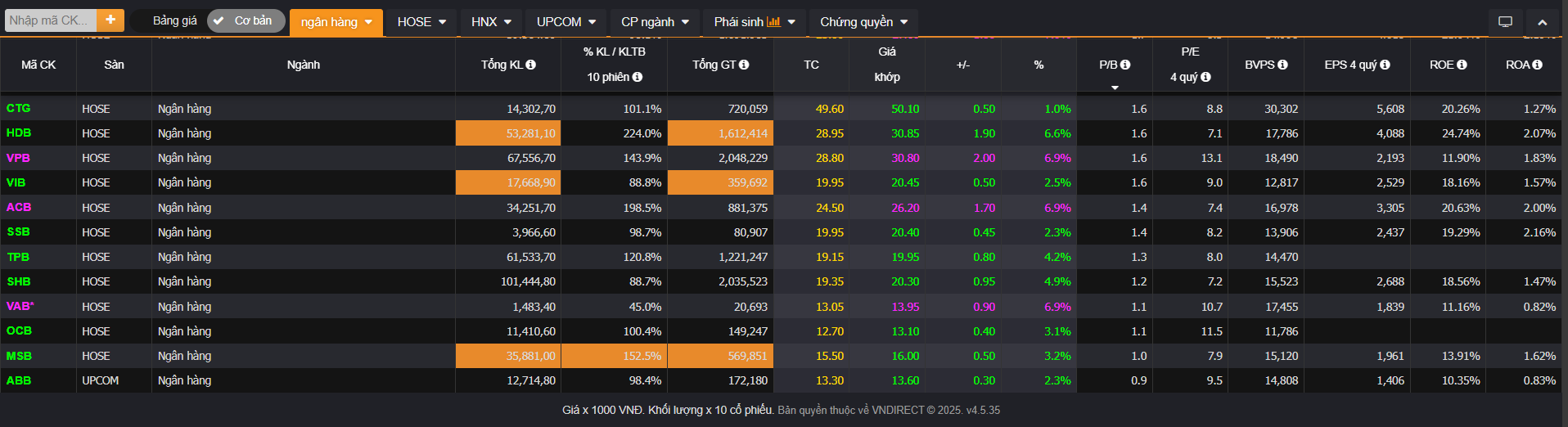Open the VPB ticker link
1568x427 pixels.
pos(18,158)
